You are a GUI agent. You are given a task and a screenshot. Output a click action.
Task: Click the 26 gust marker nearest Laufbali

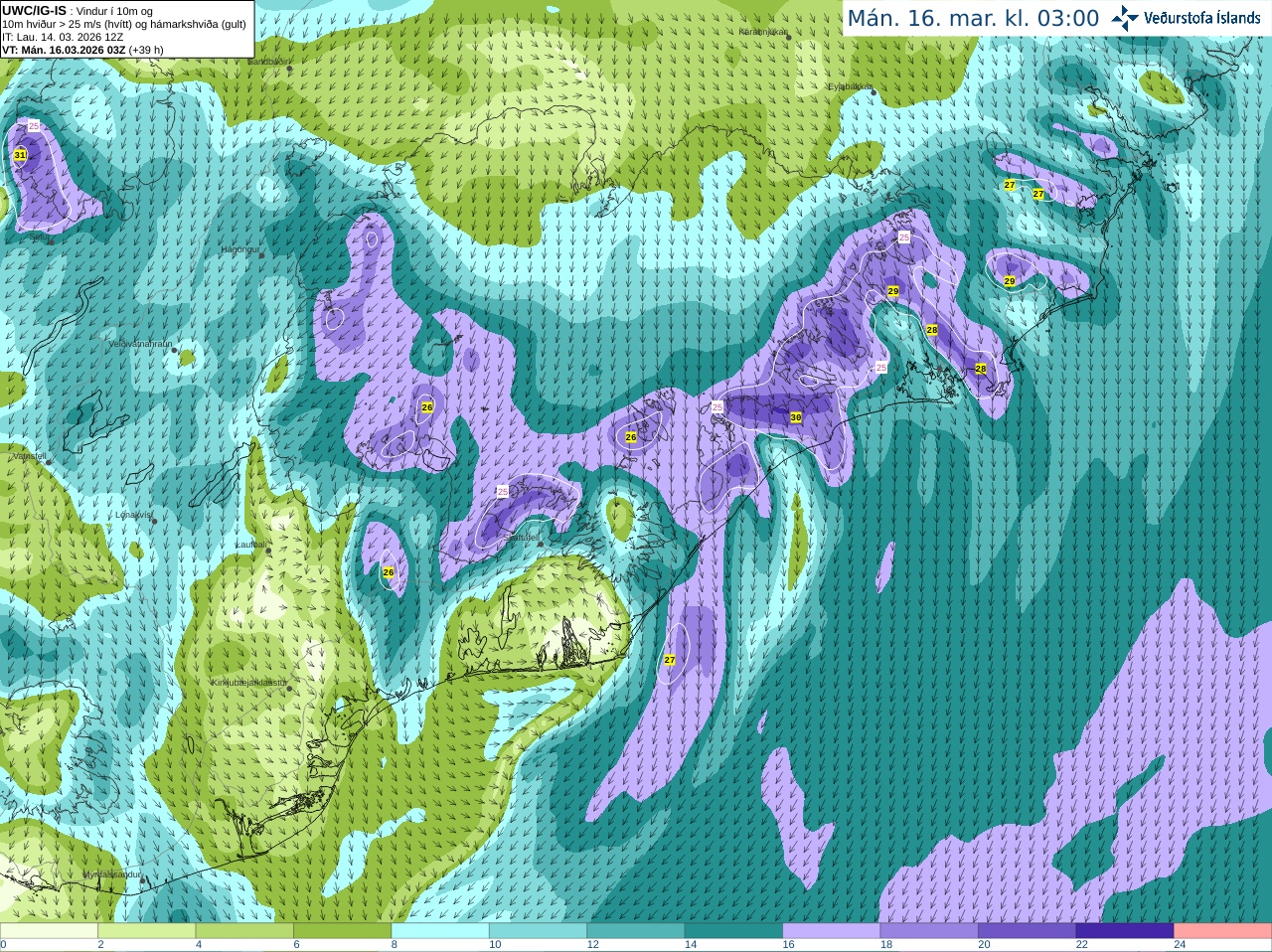(x=389, y=572)
